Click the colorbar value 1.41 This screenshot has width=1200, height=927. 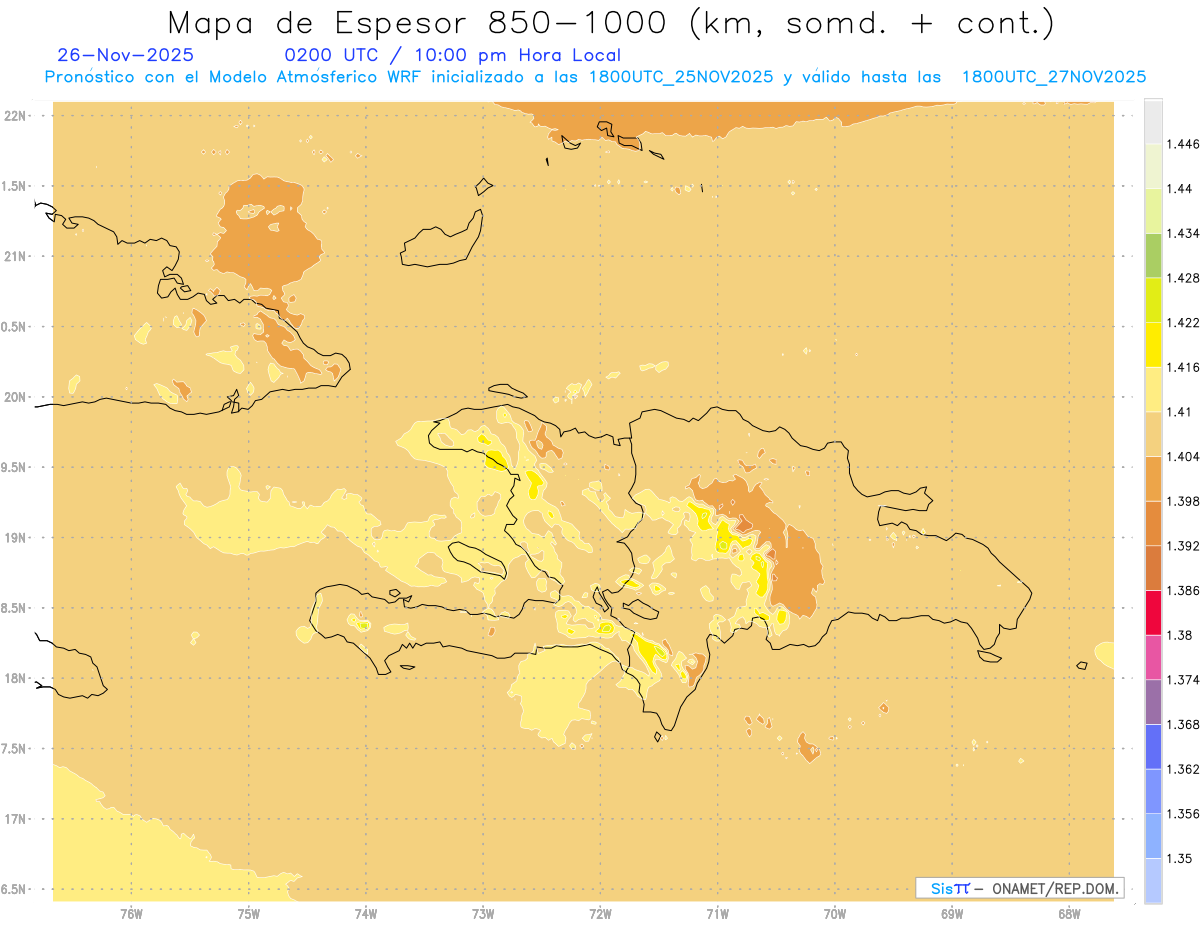pyautogui.click(x=1179, y=412)
